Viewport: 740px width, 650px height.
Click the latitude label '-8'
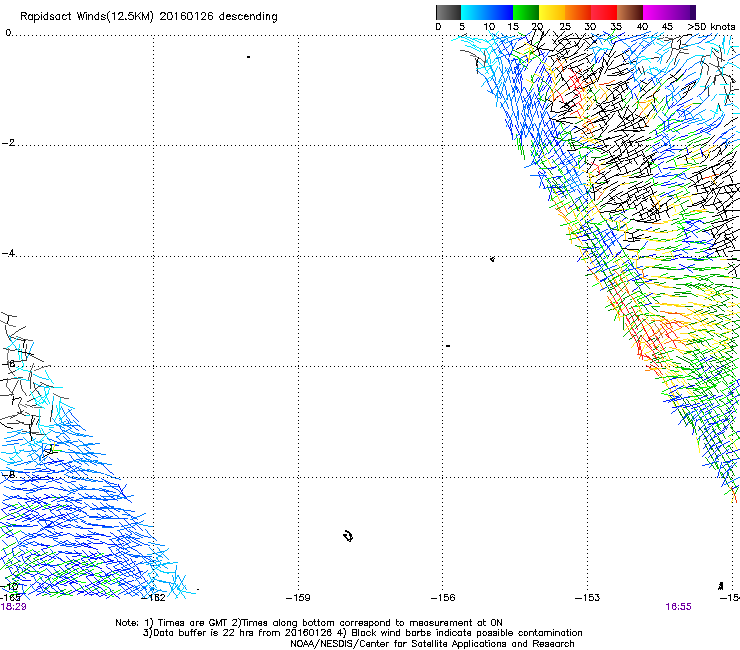[x=8, y=474]
